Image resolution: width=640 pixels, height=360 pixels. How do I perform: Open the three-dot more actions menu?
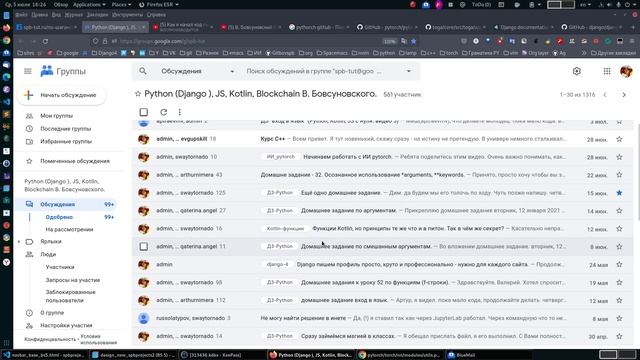click(180, 112)
